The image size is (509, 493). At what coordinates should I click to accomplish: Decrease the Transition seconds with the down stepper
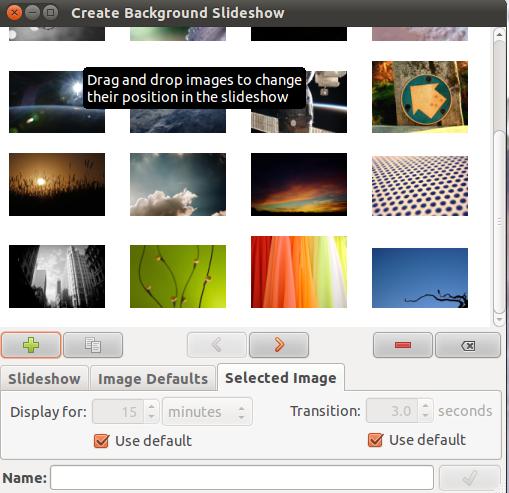coord(425,415)
